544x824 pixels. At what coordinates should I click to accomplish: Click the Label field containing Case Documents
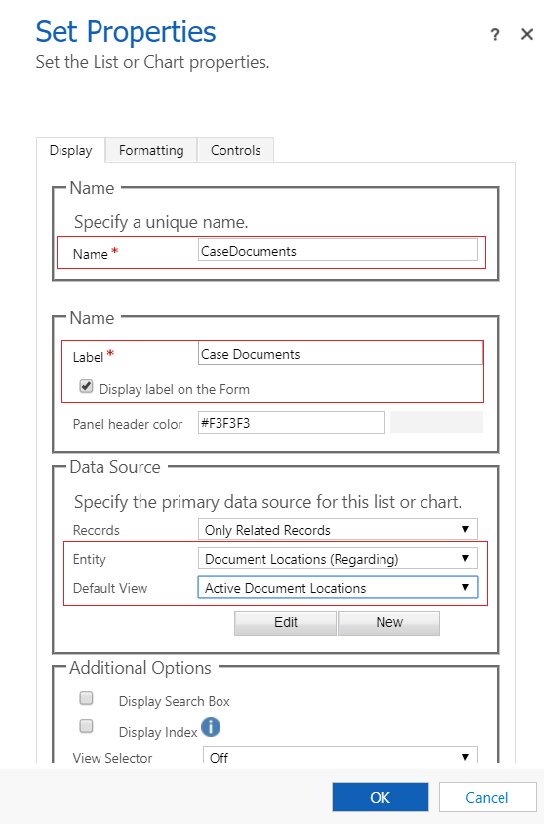coord(340,353)
